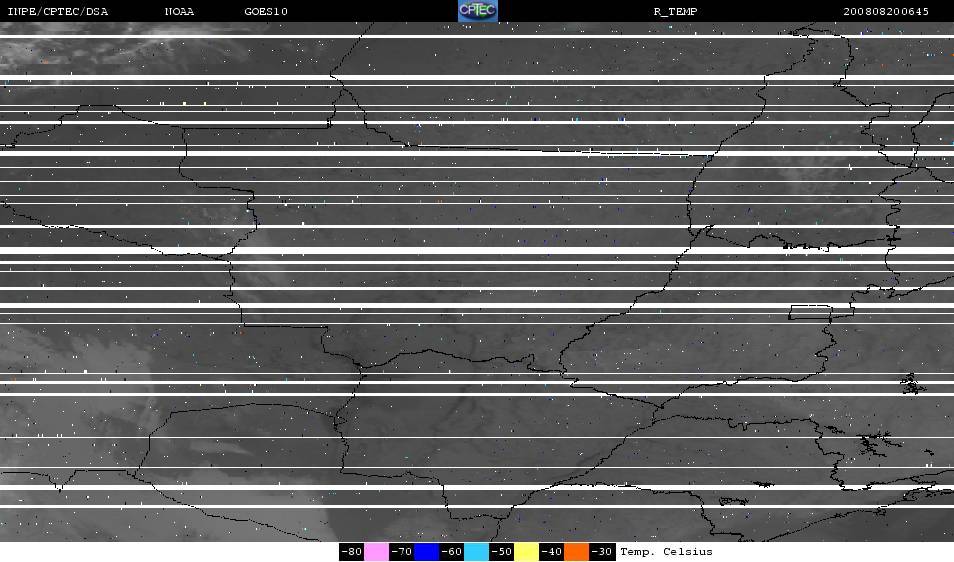The image size is (954, 562).
Task: Click the 200808200645 timestamp
Action: tap(886, 12)
